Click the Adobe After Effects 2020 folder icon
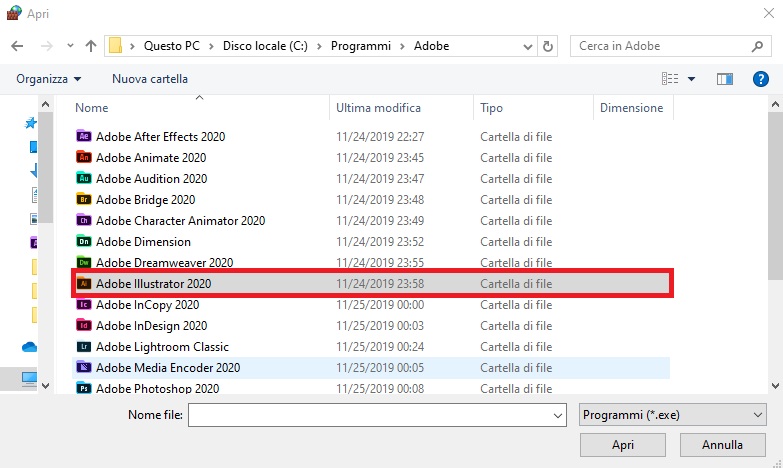 click(x=83, y=136)
